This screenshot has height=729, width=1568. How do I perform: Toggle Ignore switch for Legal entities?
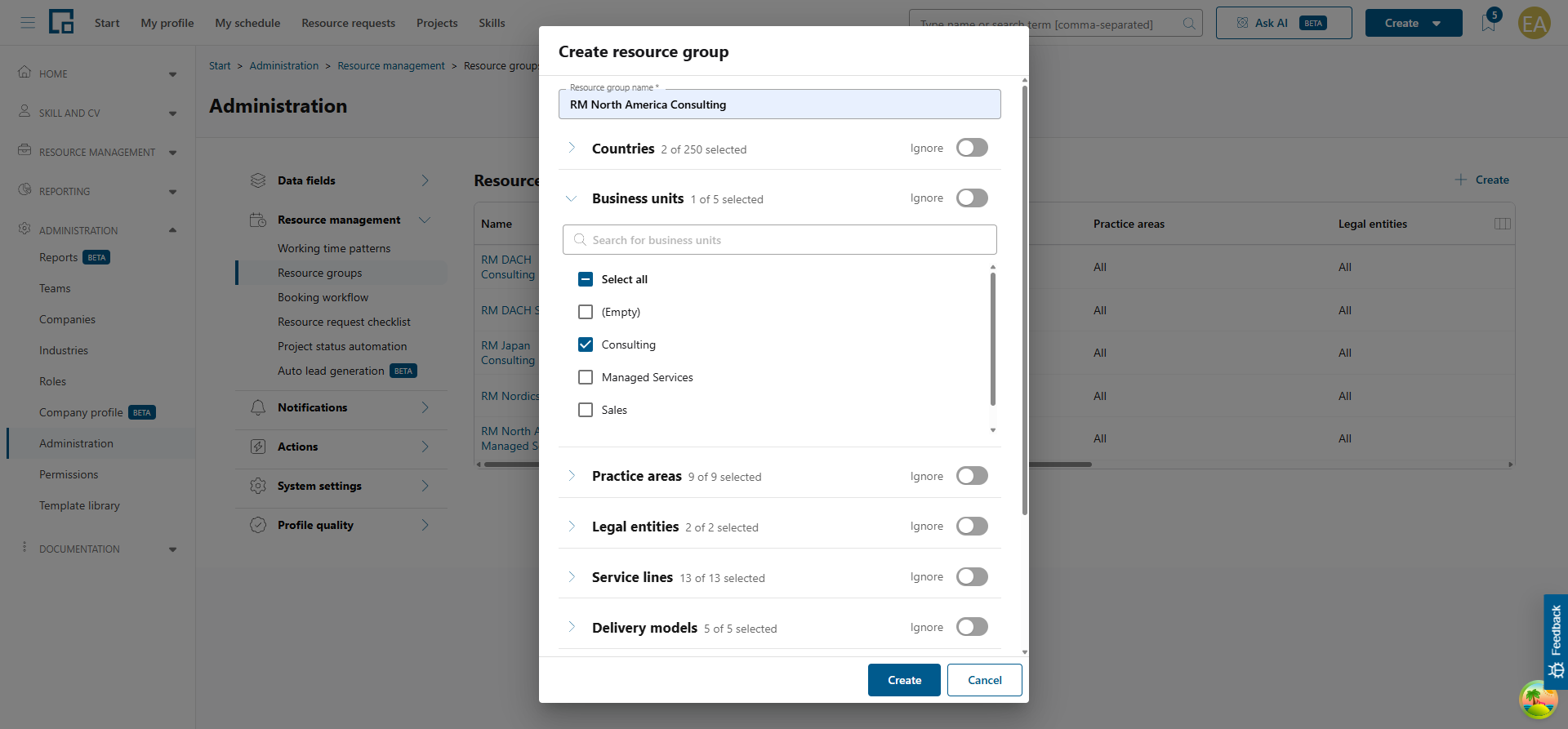pyautogui.click(x=972, y=527)
